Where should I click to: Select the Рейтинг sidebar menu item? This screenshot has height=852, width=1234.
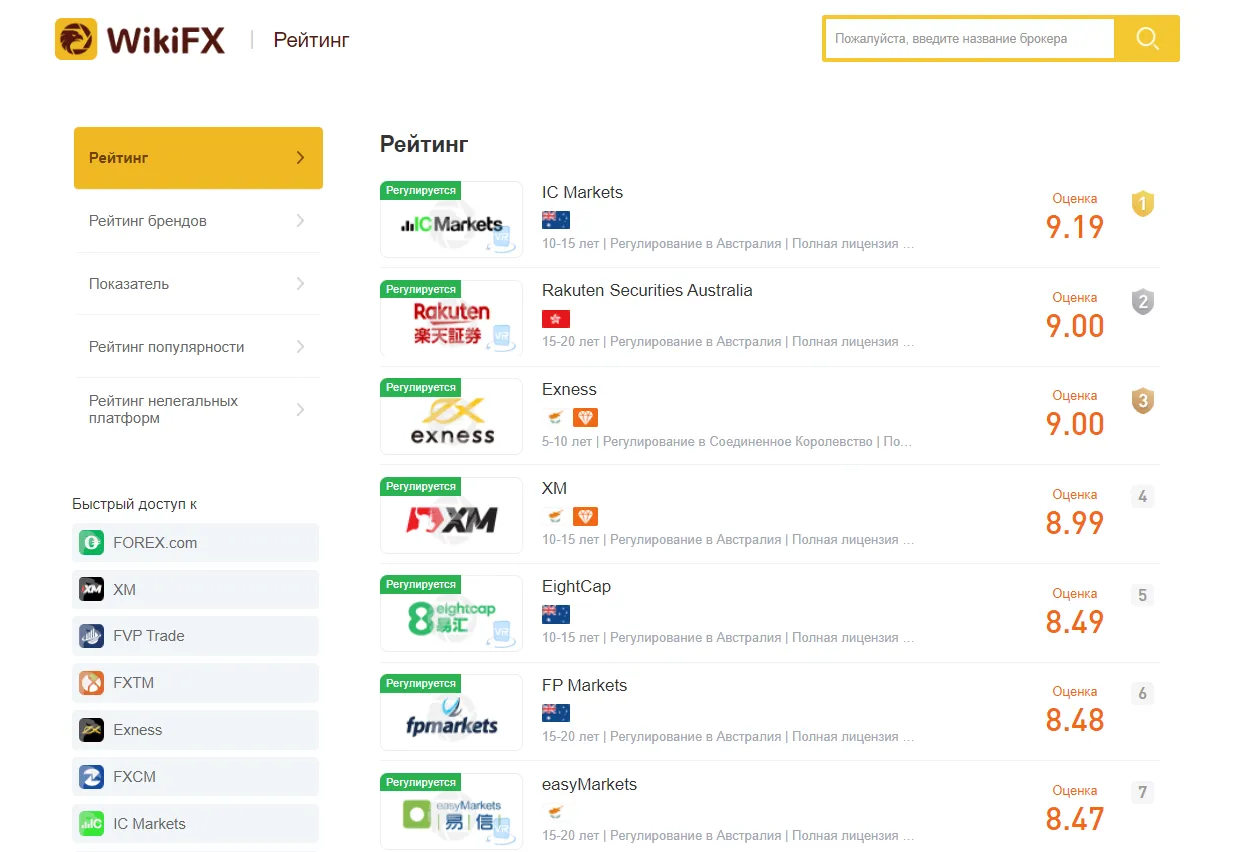coord(198,158)
